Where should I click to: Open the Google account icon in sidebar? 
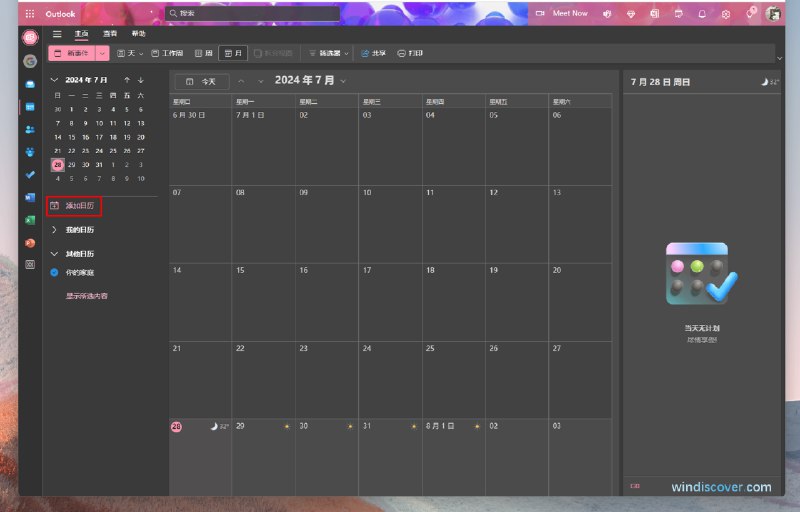point(30,61)
